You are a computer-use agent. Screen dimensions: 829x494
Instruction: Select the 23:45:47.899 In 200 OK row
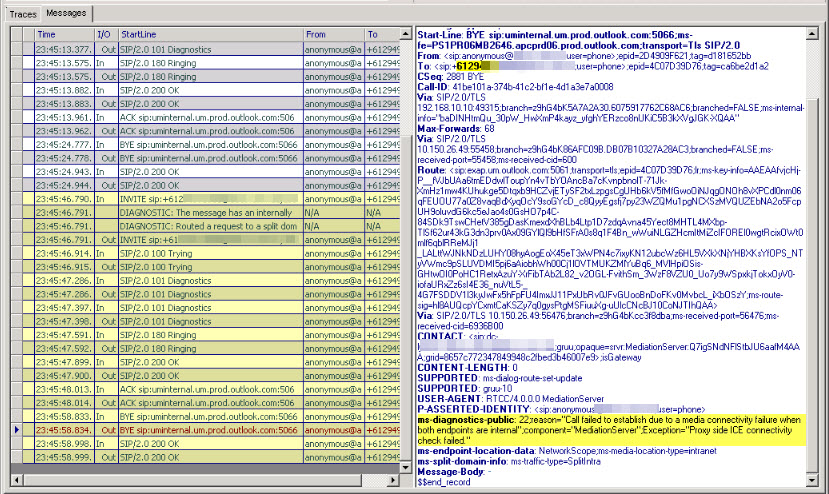(x=206, y=362)
